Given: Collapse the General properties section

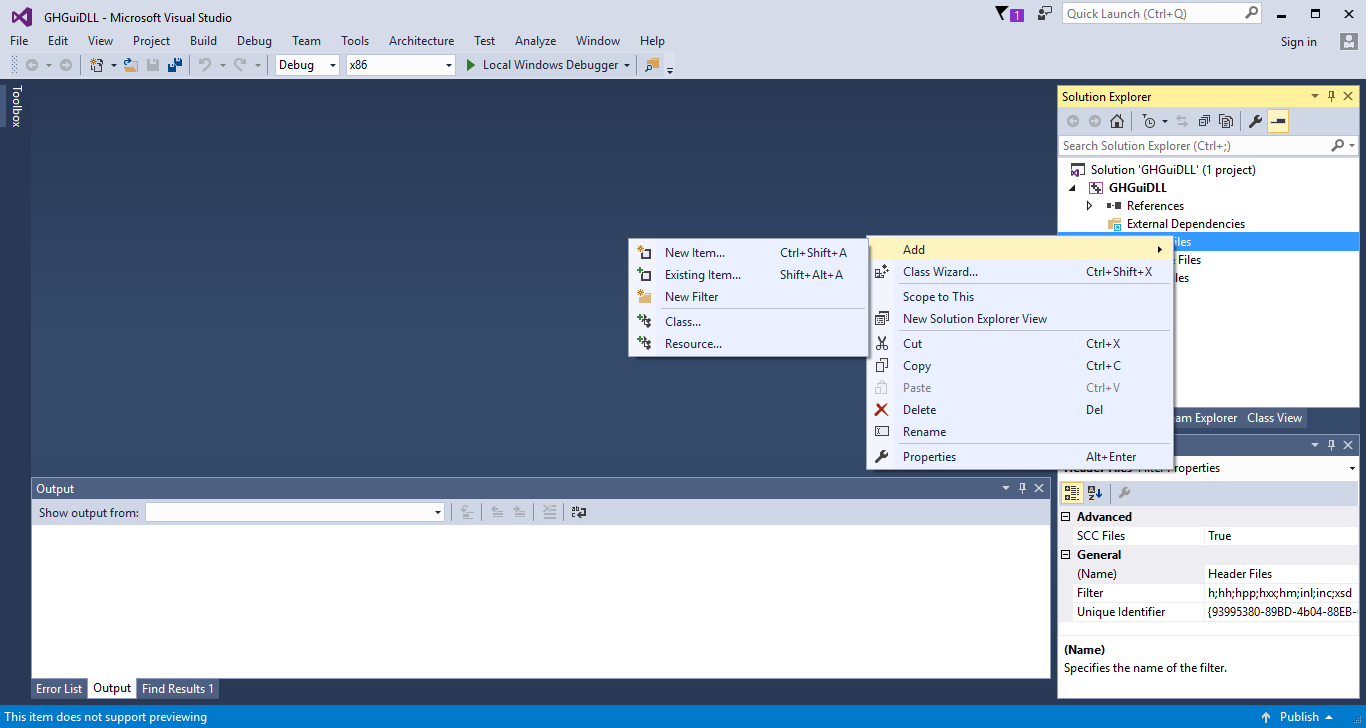Looking at the screenshot, I should (x=1066, y=555).
